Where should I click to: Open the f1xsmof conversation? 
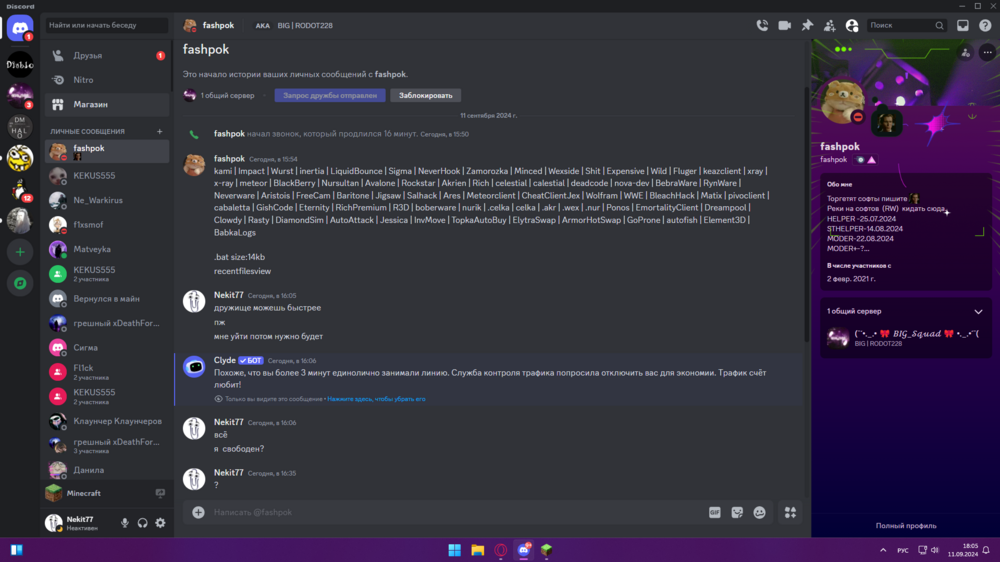coord(107,225)
